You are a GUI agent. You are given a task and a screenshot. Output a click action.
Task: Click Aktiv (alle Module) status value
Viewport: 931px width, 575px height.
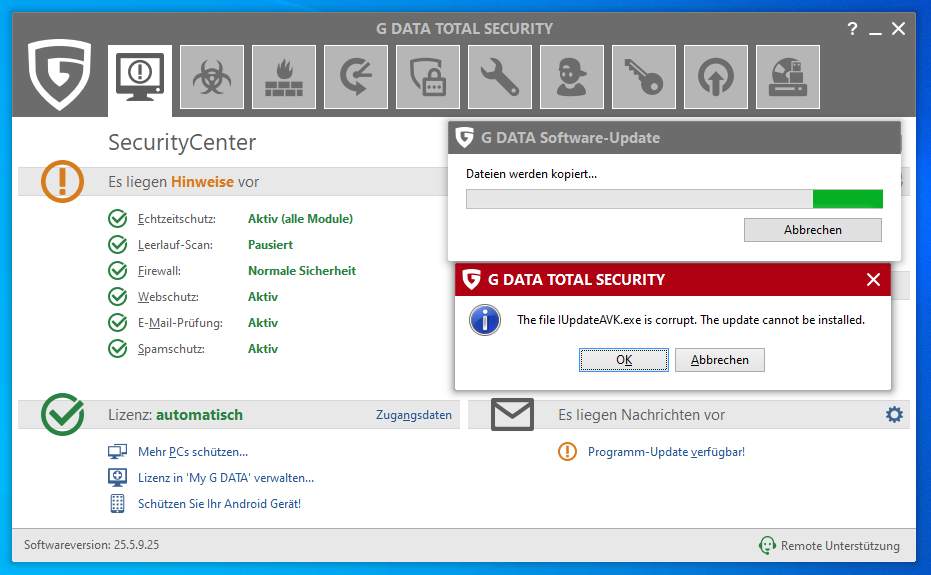300,219
